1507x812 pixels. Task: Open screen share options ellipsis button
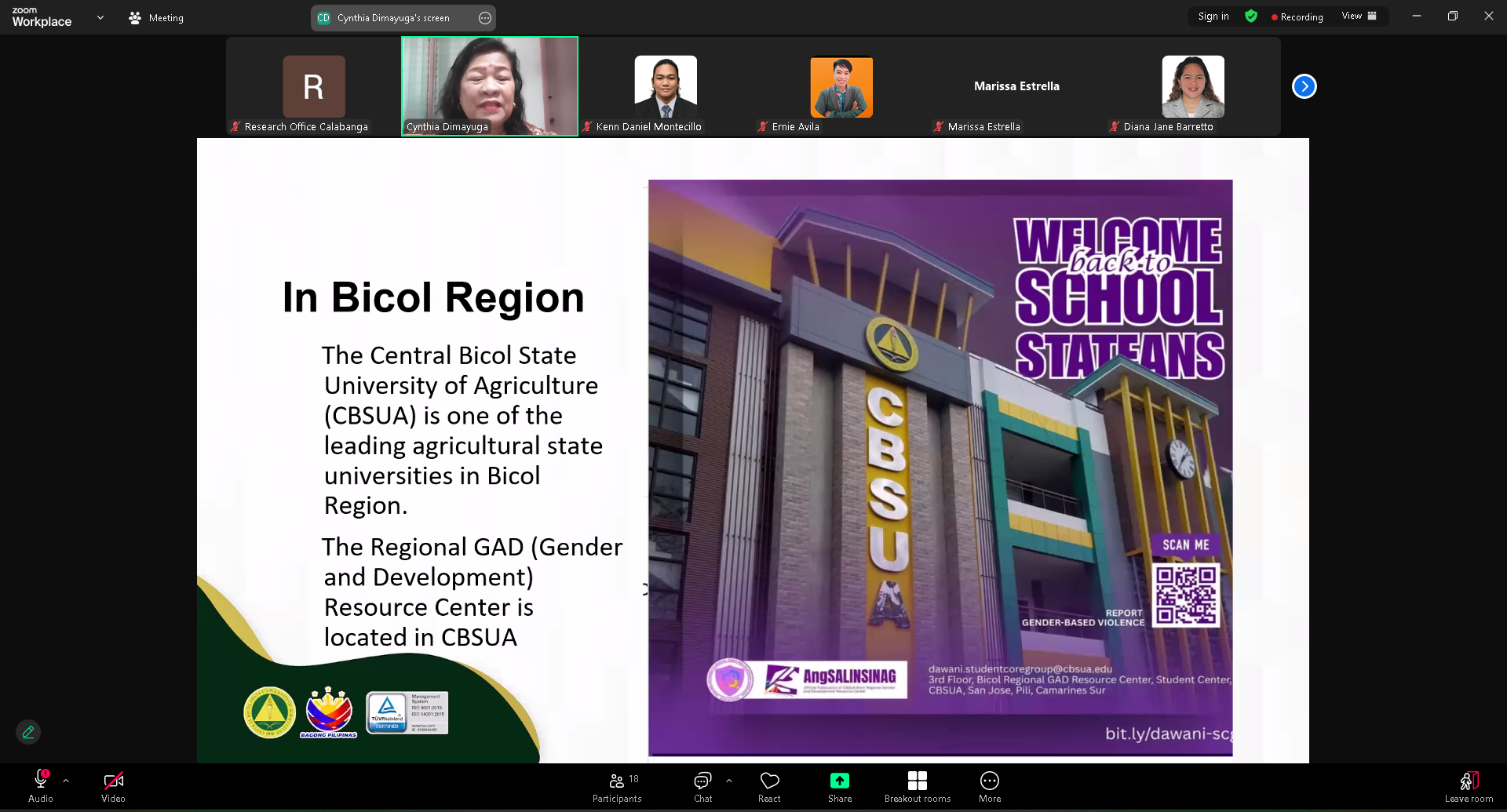tap(485, 18)
